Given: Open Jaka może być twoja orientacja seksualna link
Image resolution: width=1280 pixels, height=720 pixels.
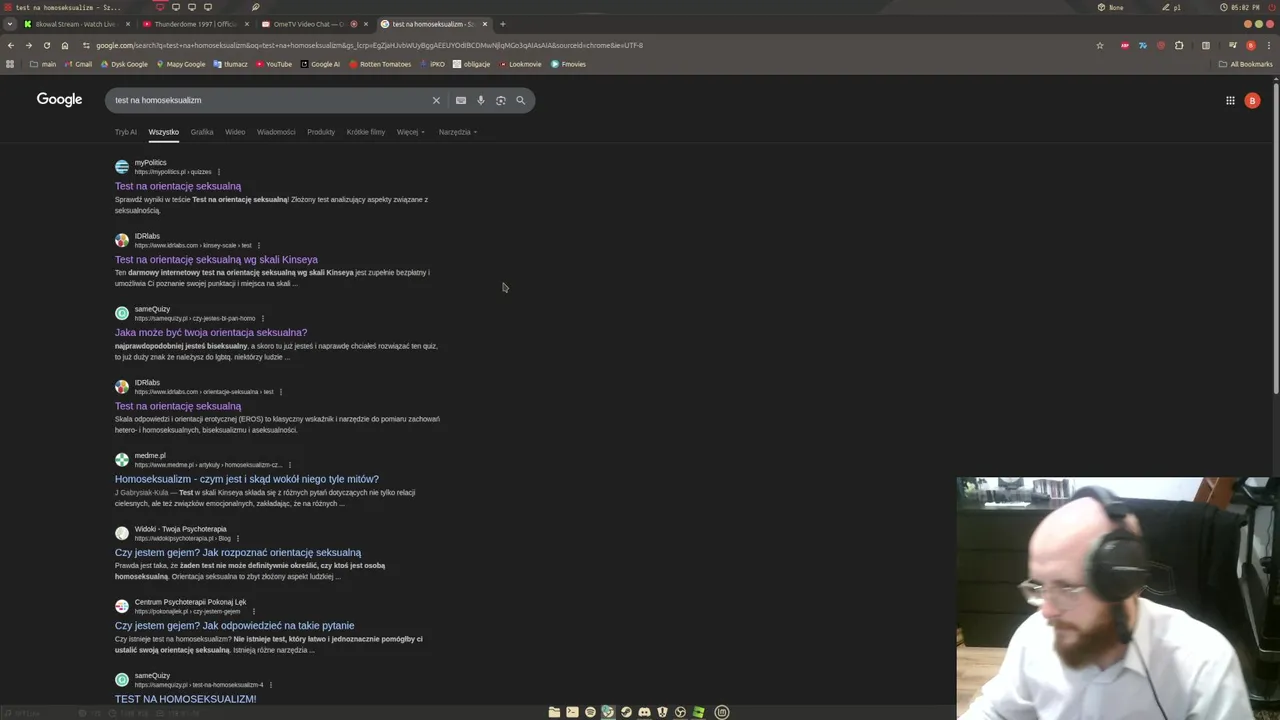Looking at the screenshot, I should point(211,332).
